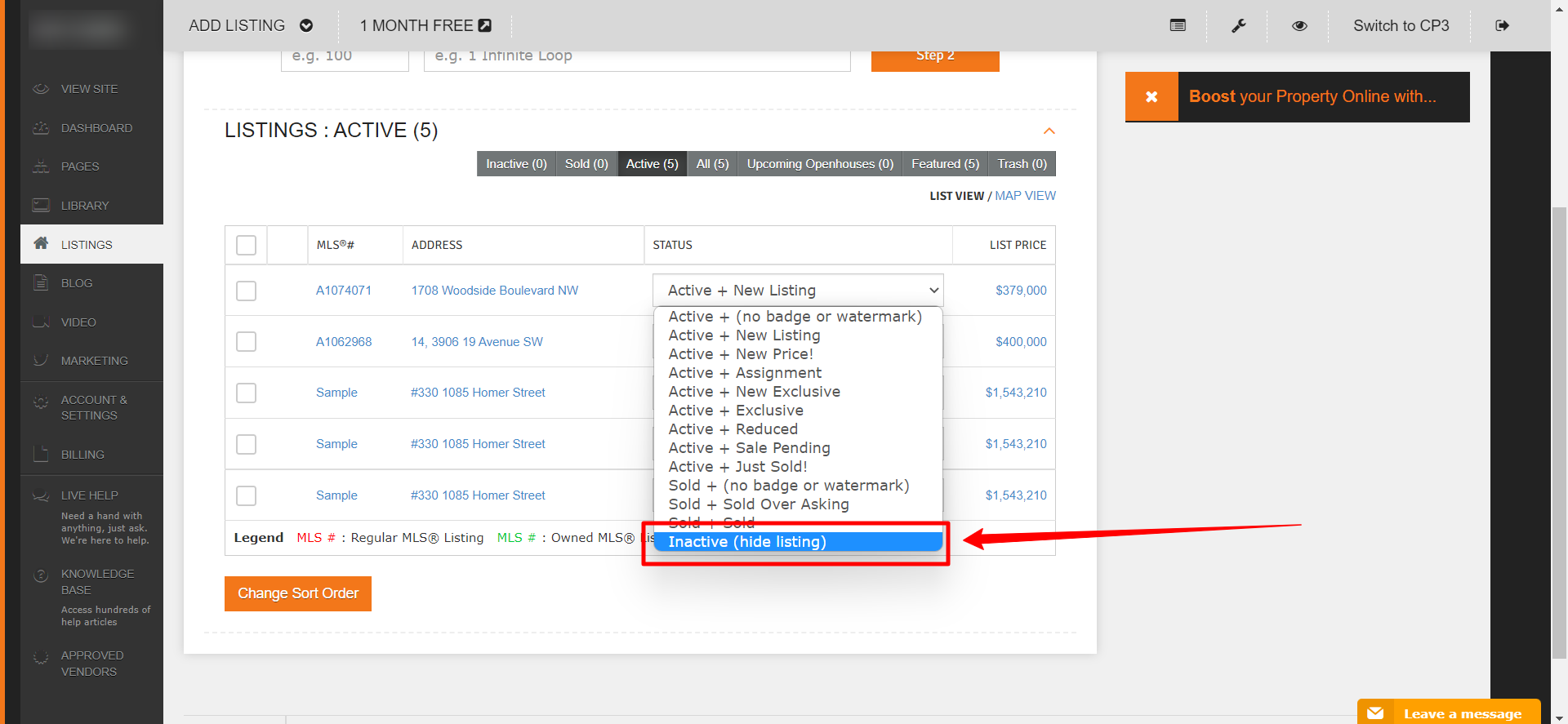The height and width of the screenshot is (724, 1568).
Task: Click the $379,000 list price
Action: [1021, 291]
